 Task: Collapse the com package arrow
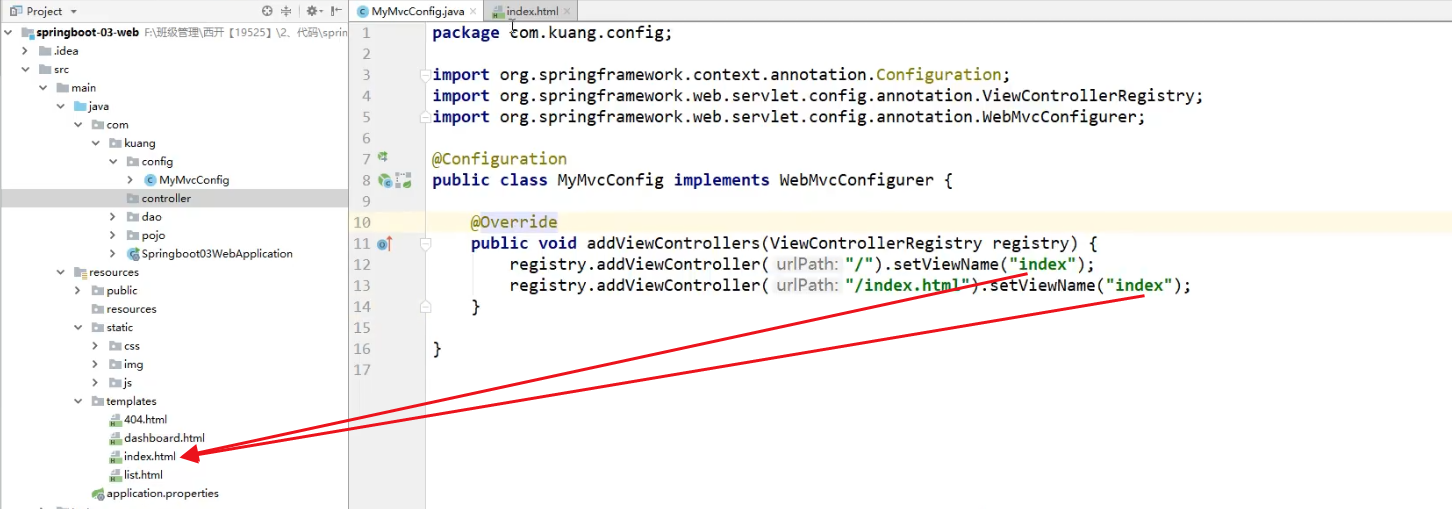click(78, 125)
